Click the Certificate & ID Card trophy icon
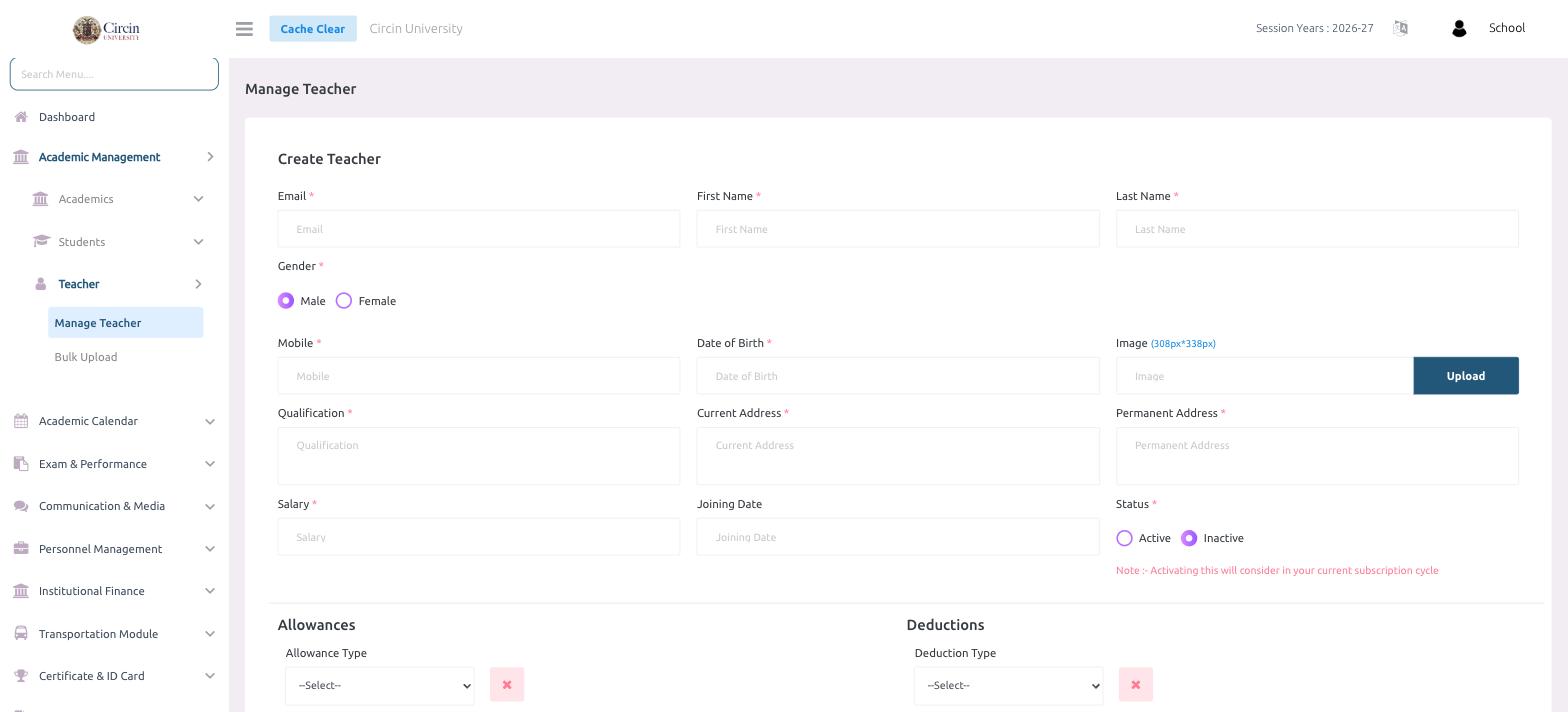This screenshot has height=712, width=1568. [21, 676]
